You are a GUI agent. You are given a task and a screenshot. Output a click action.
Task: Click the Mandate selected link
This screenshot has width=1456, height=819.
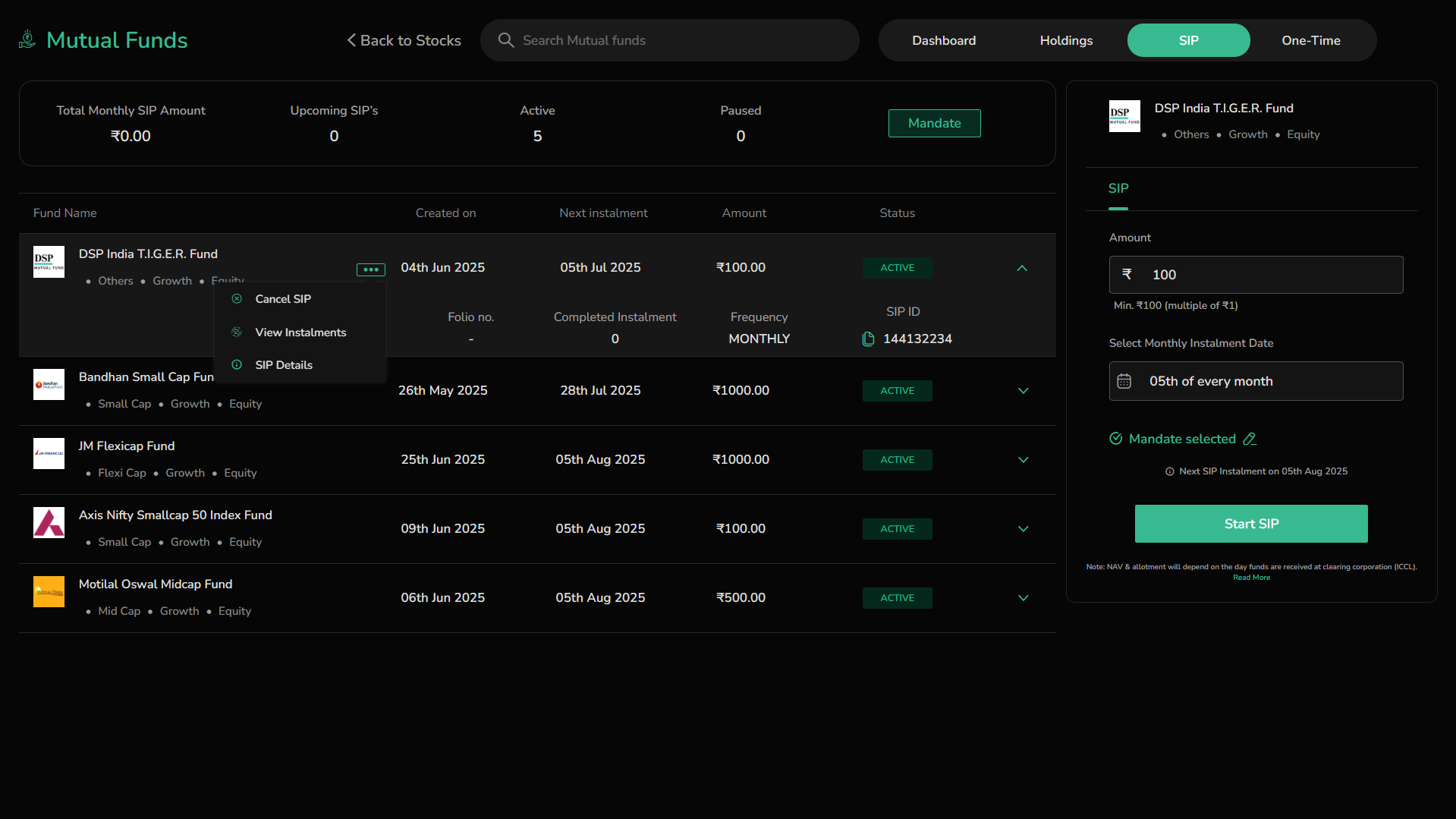click(1182, 439)
